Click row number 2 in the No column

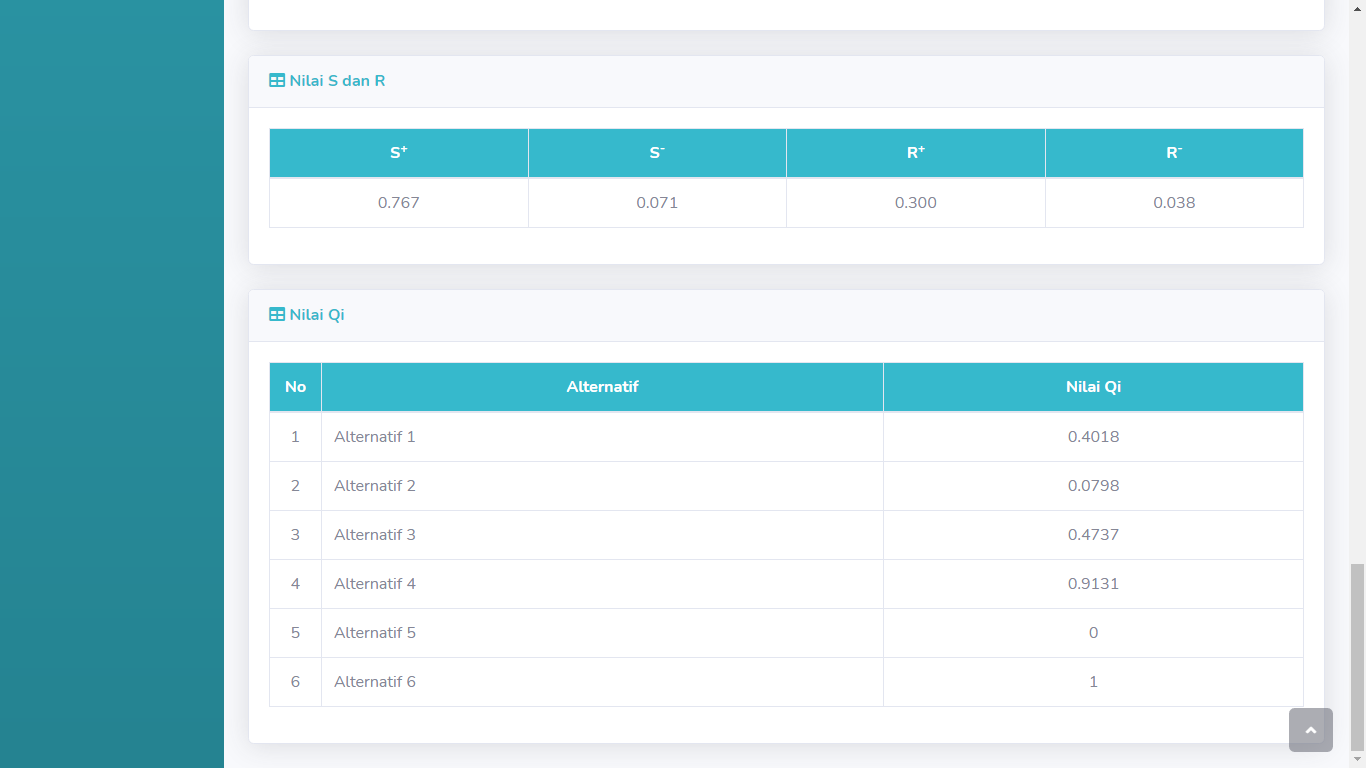click(295, 485)
